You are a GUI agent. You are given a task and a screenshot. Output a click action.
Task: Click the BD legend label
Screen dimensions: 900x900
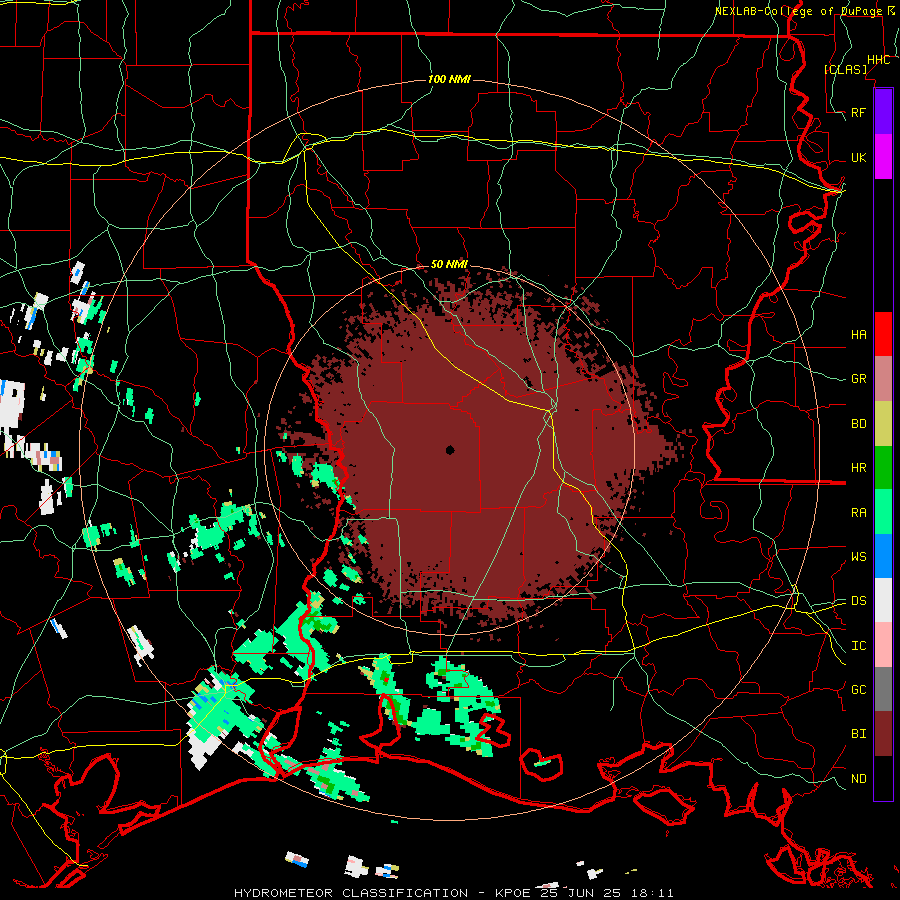point(858,424)
